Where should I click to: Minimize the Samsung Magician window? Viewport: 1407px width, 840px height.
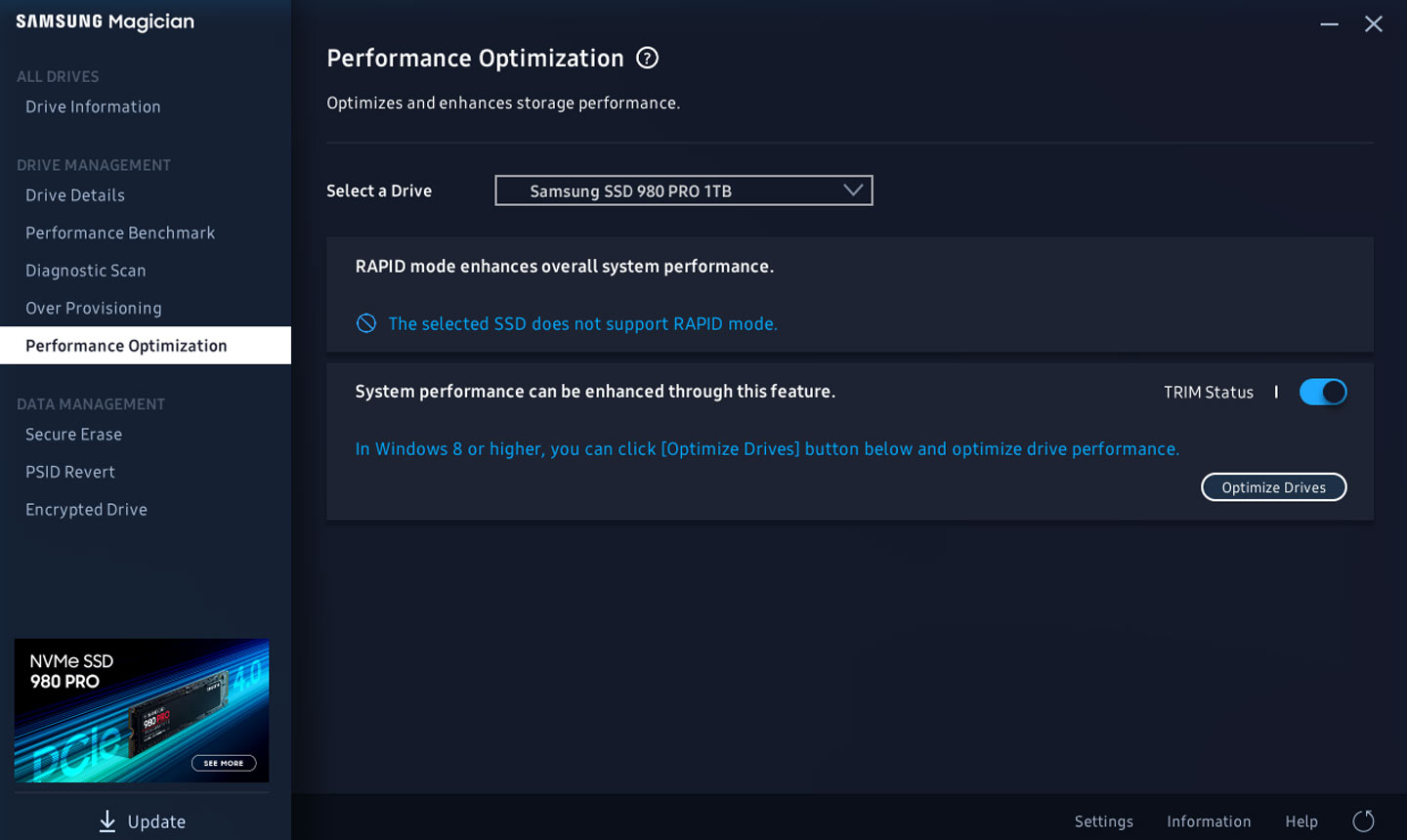click(1329, 23)
